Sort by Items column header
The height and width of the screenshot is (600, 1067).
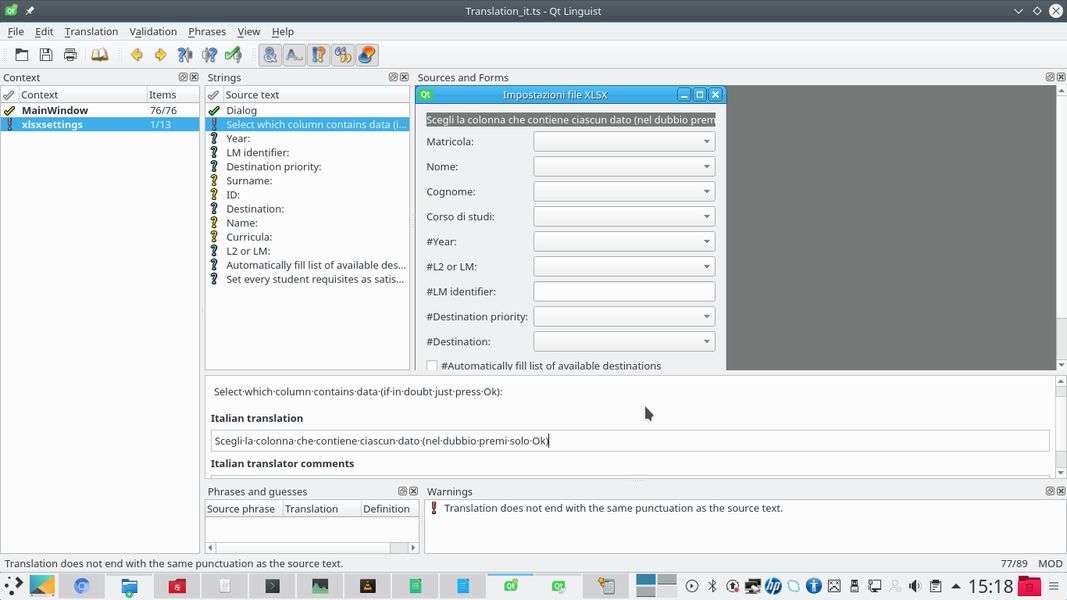tap(173, 95)
